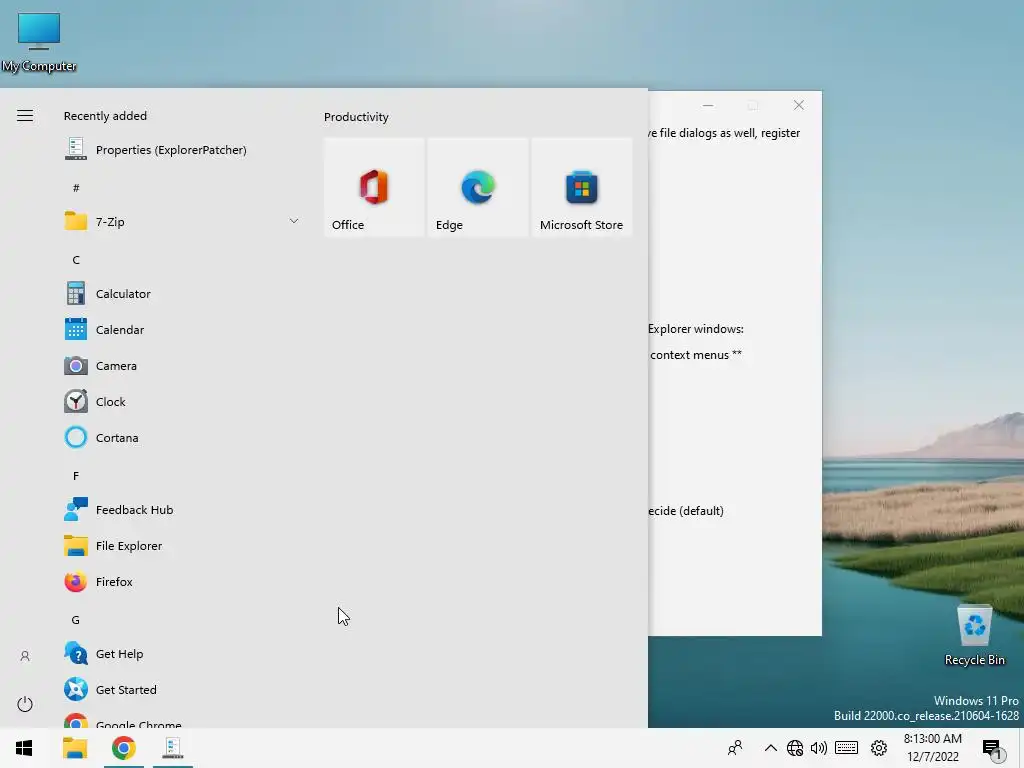Screen dimensions: 1024x768
Task: Open the 7-Zip folder entry
Action: click(x=182, y=221)
